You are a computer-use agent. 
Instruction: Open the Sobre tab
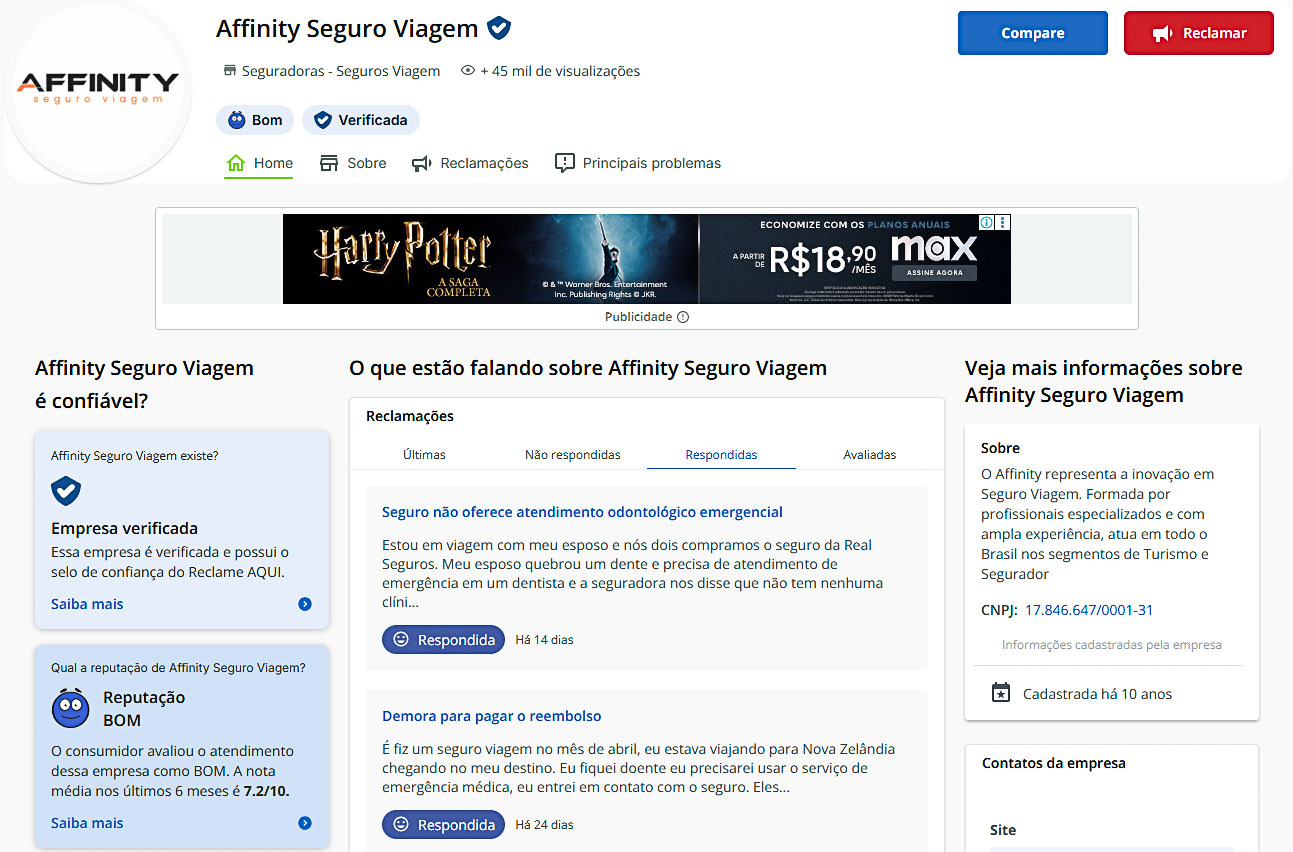click(x=353, y=163)
